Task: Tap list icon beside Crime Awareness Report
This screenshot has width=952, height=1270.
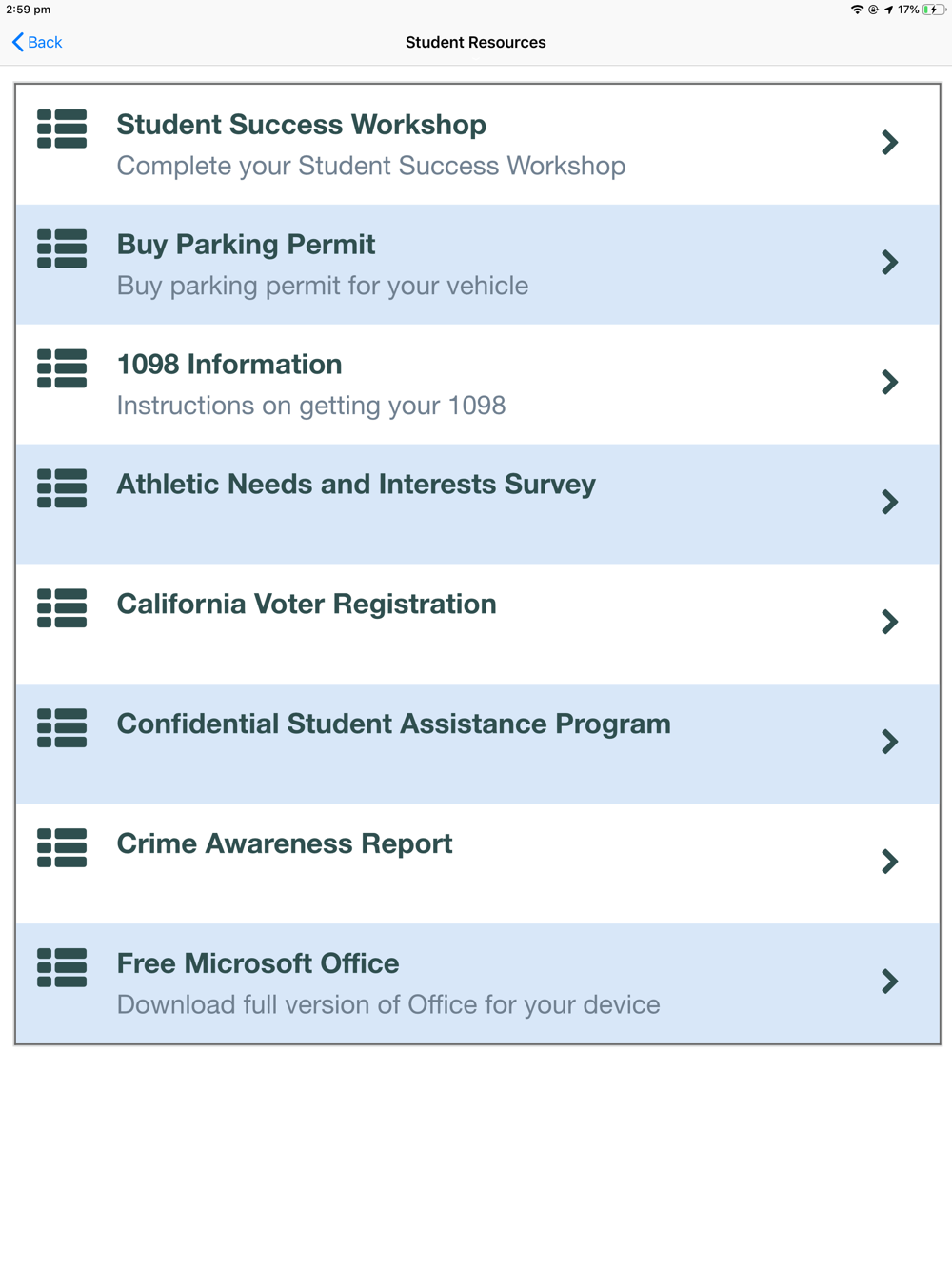Action: coord(62,848)
